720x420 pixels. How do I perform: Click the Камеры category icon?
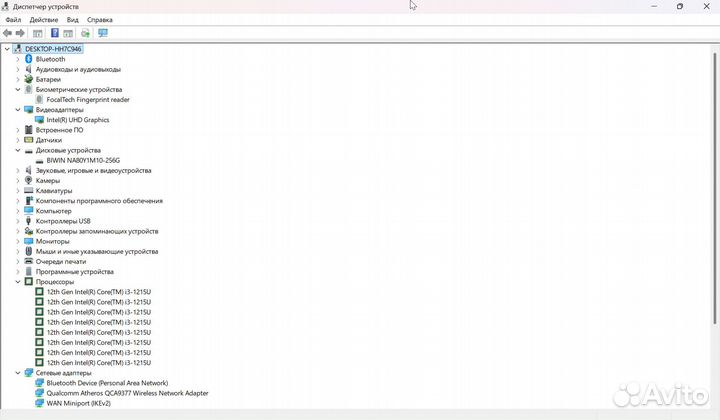[28, 180]
